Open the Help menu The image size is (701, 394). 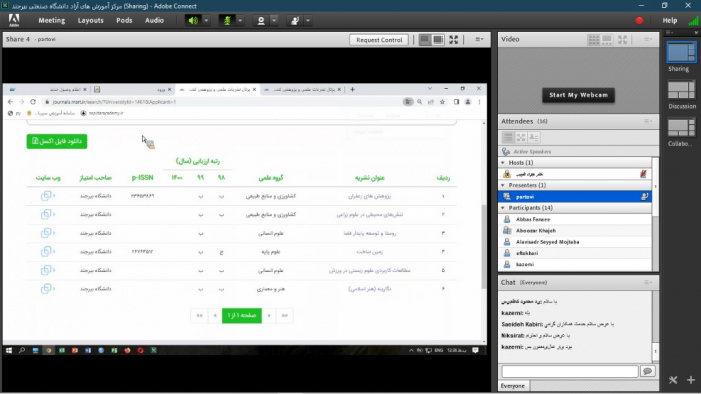(670, 21)
